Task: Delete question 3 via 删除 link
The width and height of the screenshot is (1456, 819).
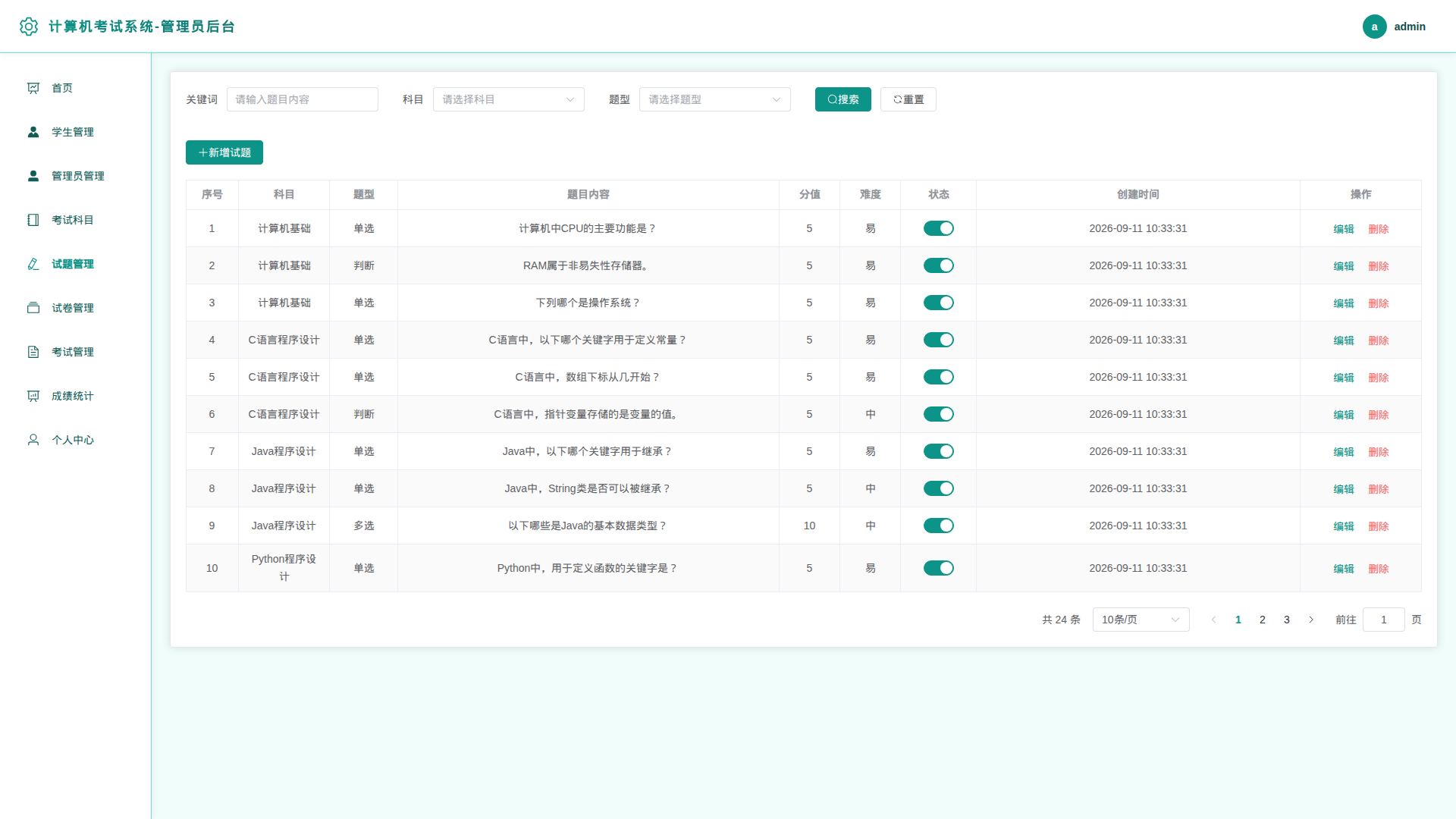Action: pos(1379,303)
